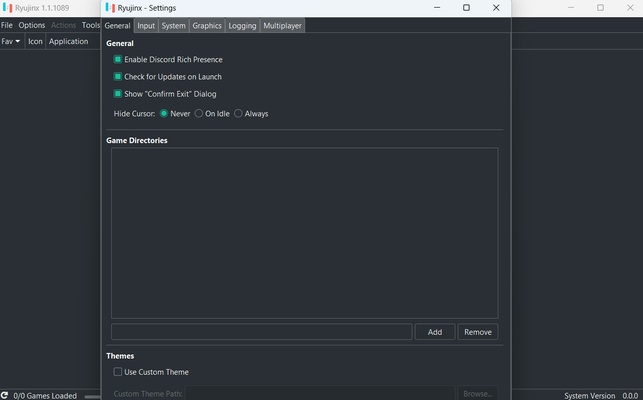Toggle Check for Updates on Launch
The height and width of the screenshot is (400, 643).
118,77
